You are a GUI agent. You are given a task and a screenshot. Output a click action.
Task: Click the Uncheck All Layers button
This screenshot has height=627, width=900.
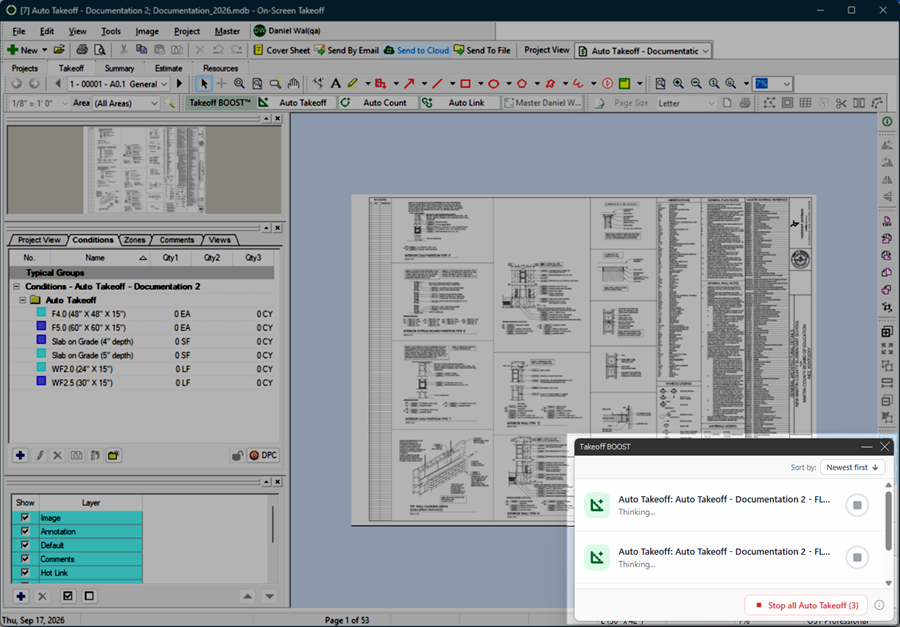(x=89, y=596)
